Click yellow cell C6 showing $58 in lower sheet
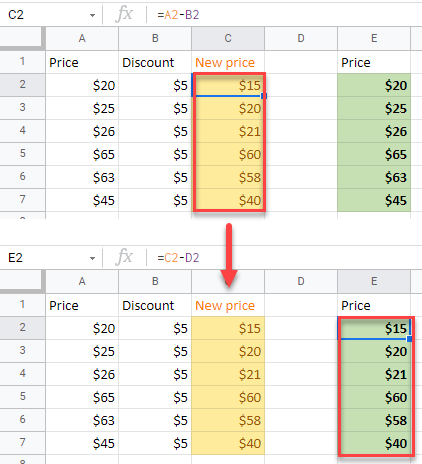Image resolution: width=422 pixels, height=464 pixels. (x=228, y=420)
